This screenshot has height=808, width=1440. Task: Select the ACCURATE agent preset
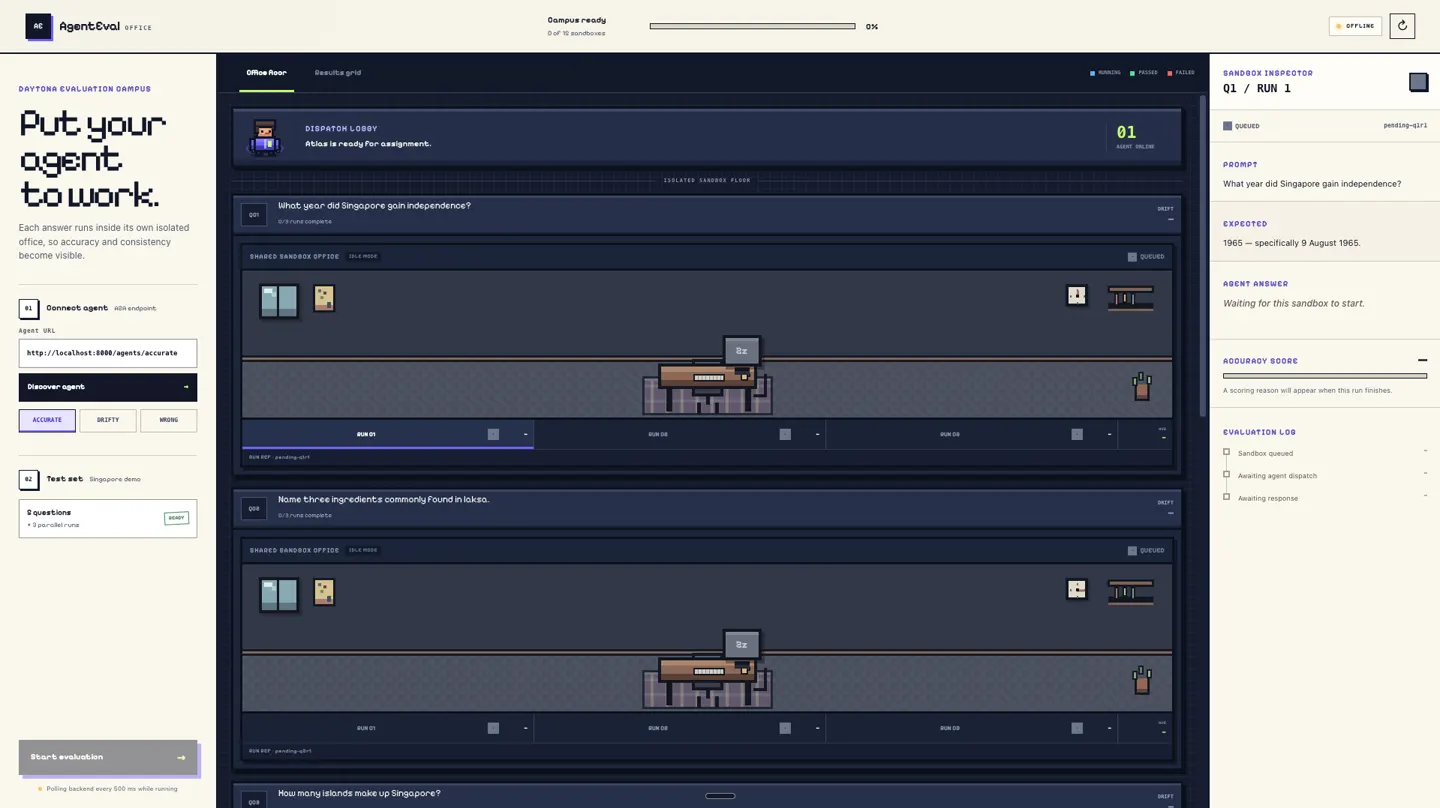click(47, 420)
